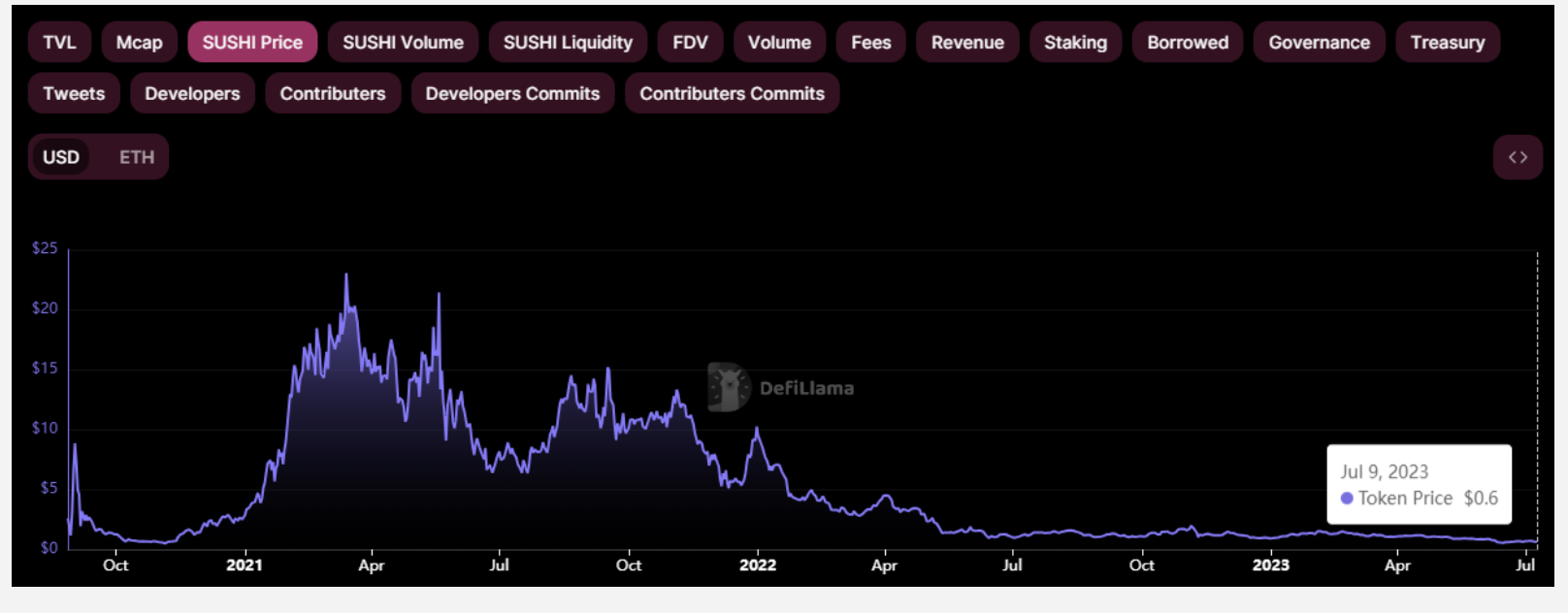Enable the SUSHI Liquidity metric
The height and width of the screenshot is (613, 1568).
pyautogui.click(x=568, y=43)
